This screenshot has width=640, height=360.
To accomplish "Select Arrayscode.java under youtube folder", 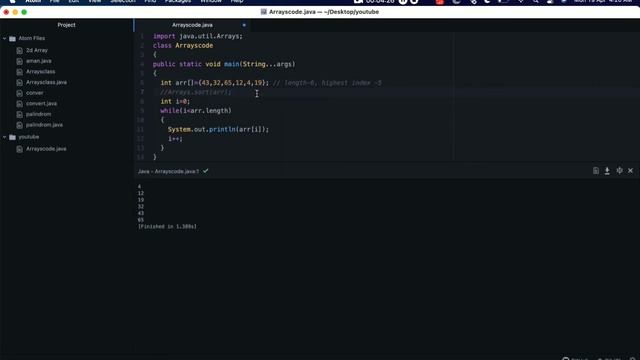I will point(46,149).
